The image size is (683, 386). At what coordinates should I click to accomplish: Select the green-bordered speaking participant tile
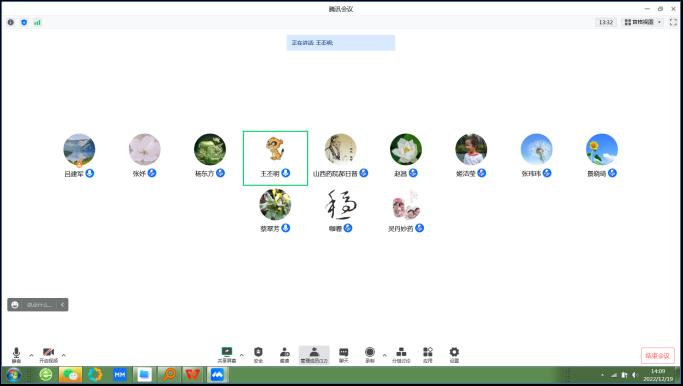275,158
